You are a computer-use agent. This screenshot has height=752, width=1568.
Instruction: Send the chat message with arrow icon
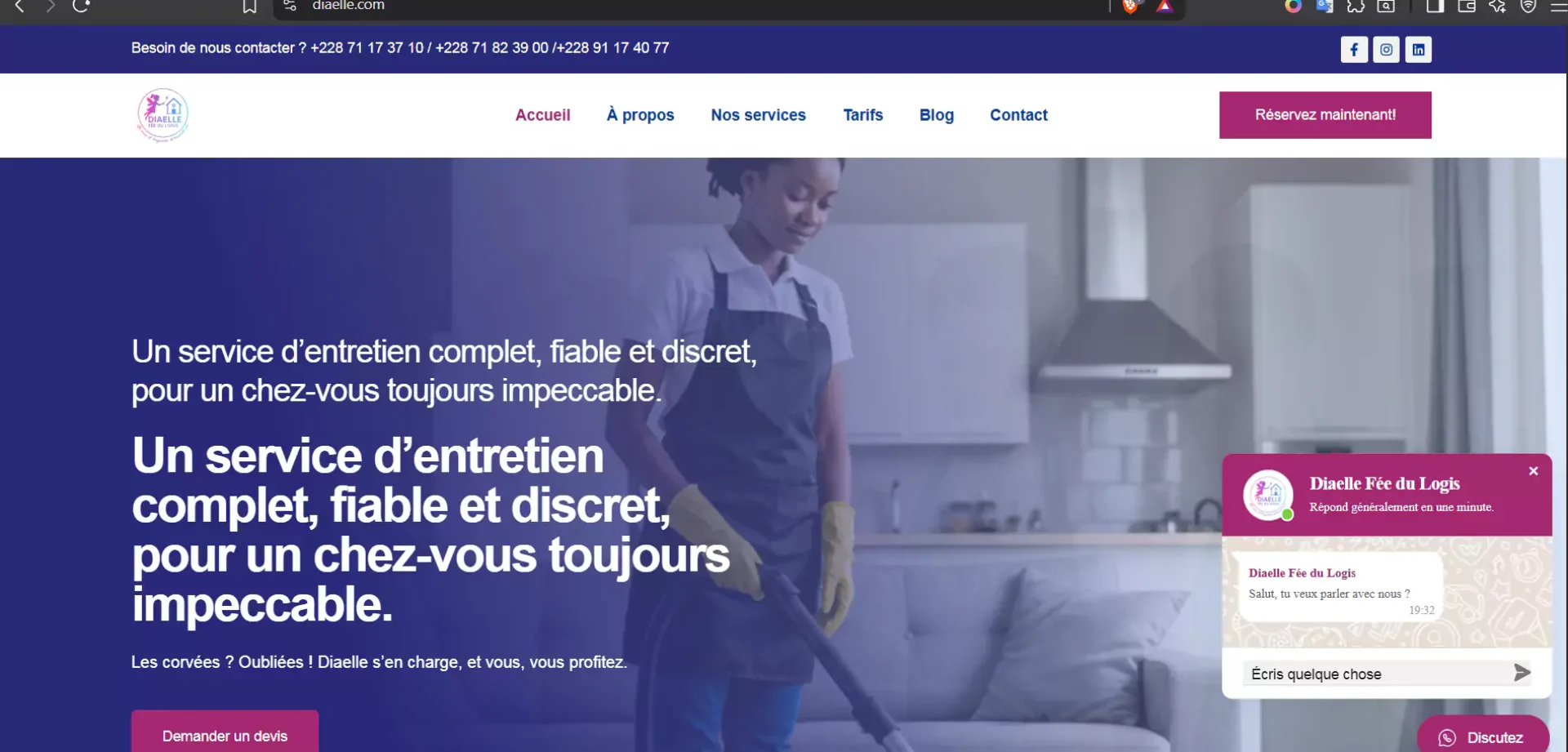[1521, 673]
